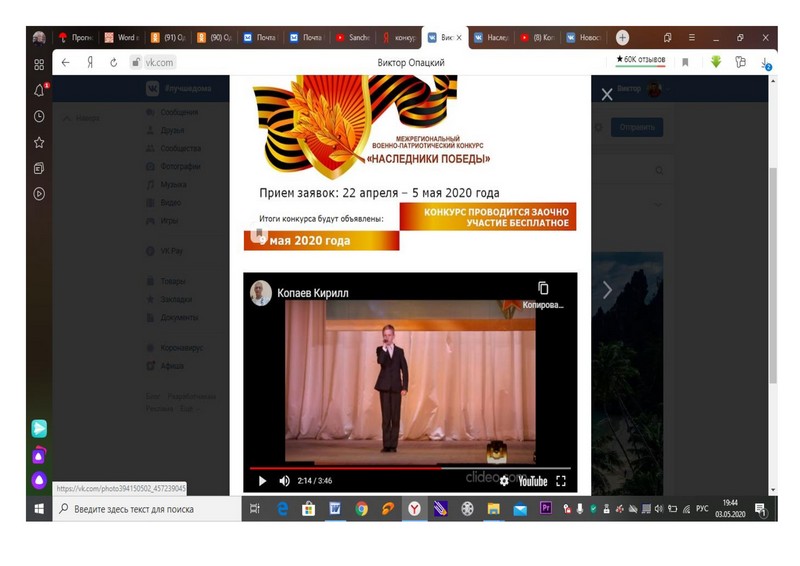Open a new browser tab with plus
This screenshot has width=800, height=566.
pos(622,37)
